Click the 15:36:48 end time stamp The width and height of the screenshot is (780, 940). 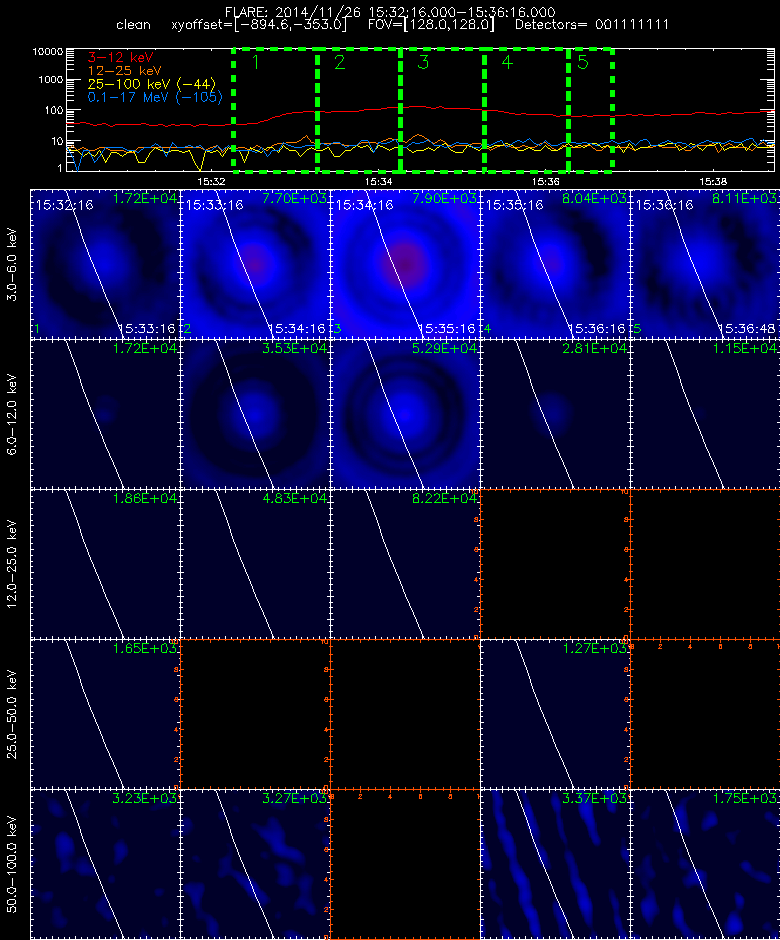pos(746,329)
